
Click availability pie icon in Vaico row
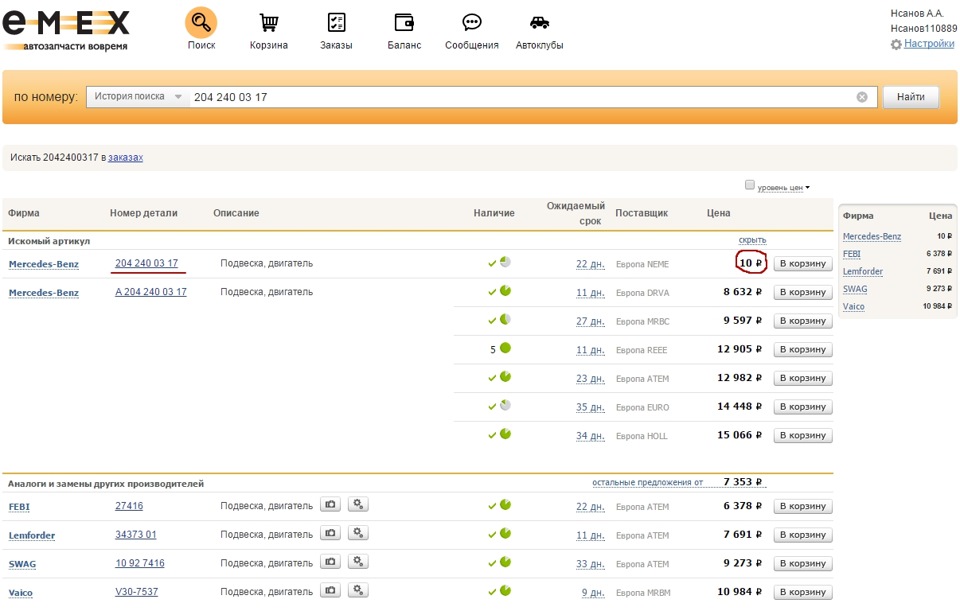click(x=505, y=591)
